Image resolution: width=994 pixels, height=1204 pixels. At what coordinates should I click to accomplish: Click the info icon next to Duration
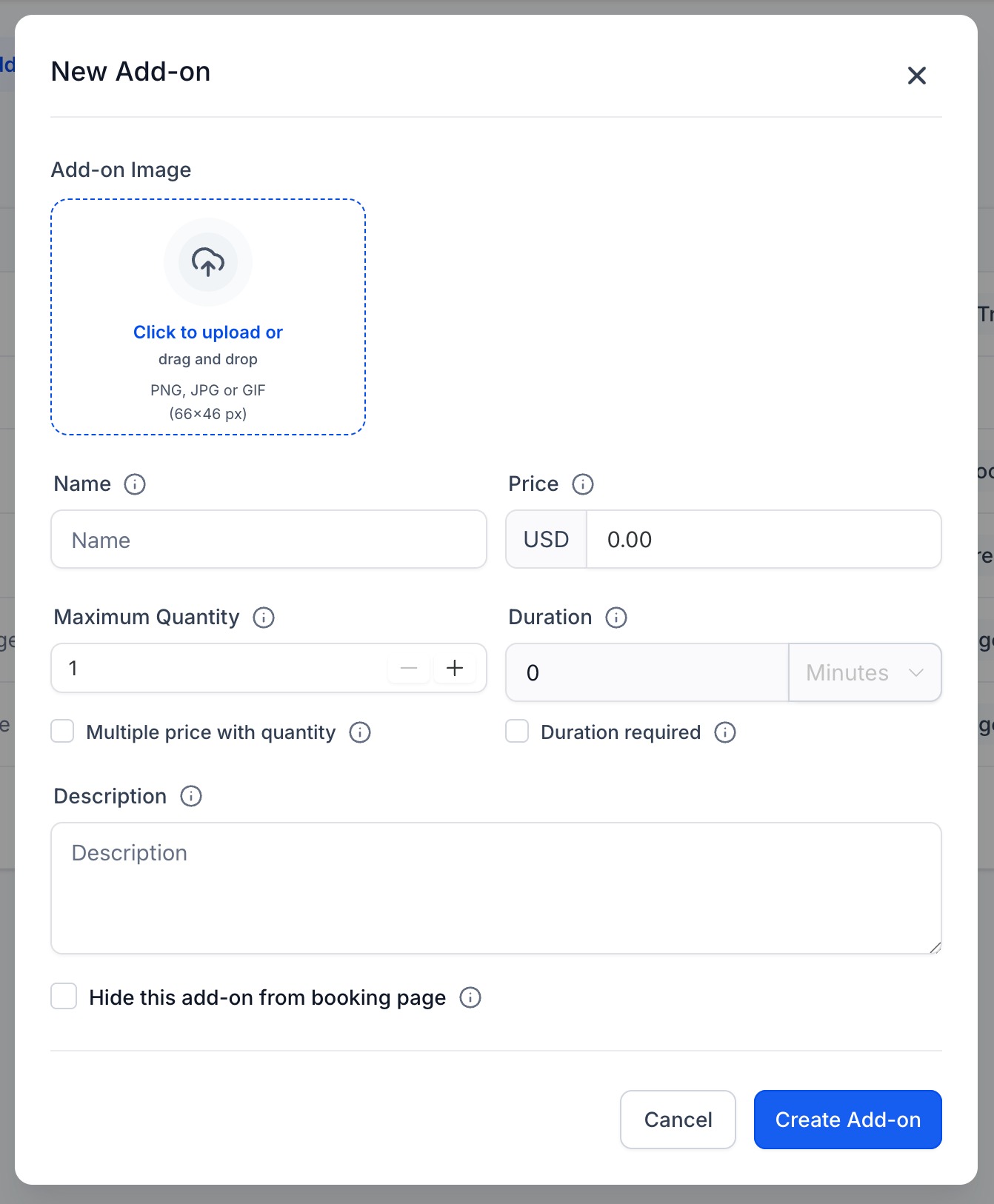616,618
